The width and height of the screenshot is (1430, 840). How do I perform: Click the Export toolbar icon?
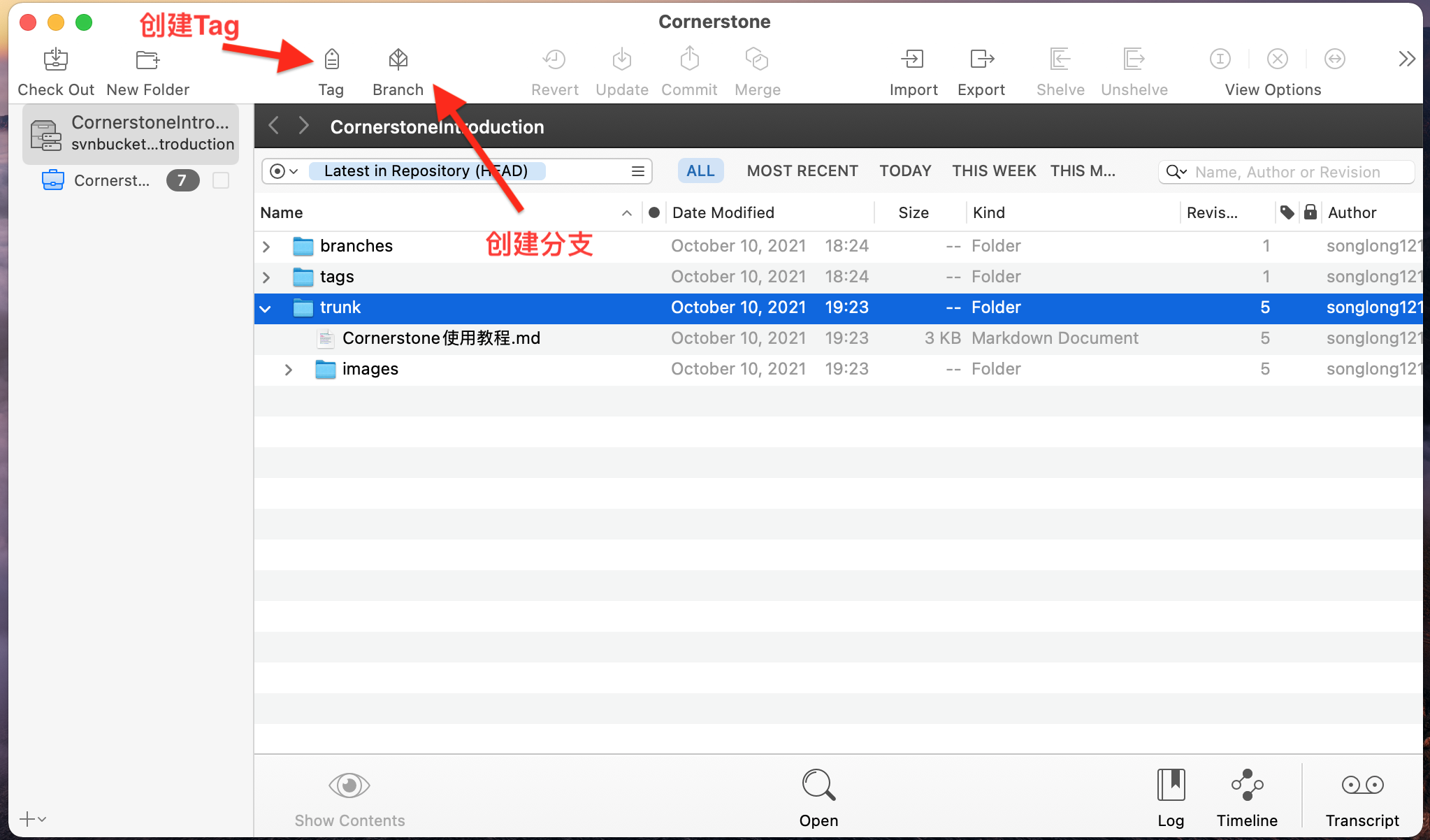click(982, 59)
